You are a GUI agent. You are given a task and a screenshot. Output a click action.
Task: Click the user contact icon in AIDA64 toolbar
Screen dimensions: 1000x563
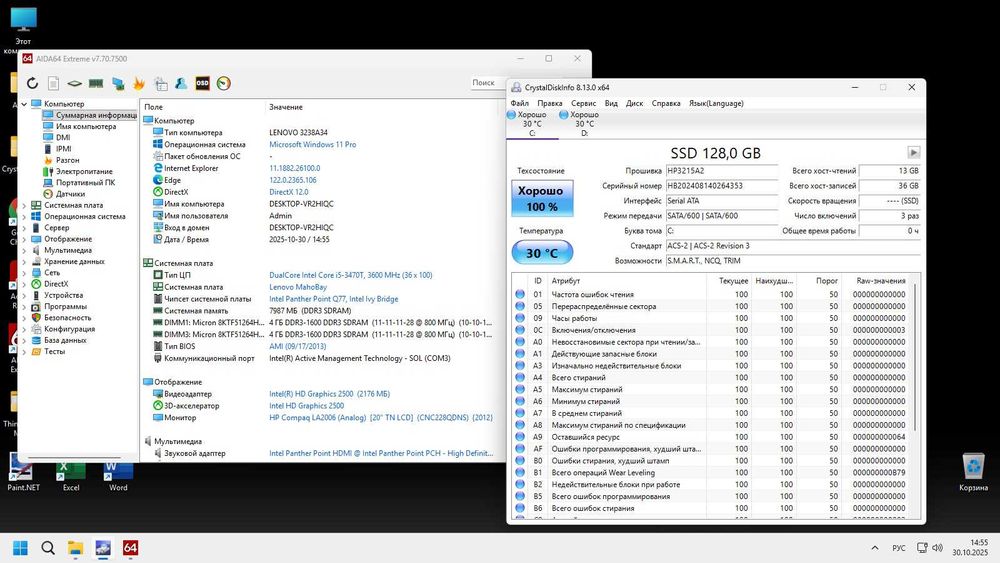(181, 84)
